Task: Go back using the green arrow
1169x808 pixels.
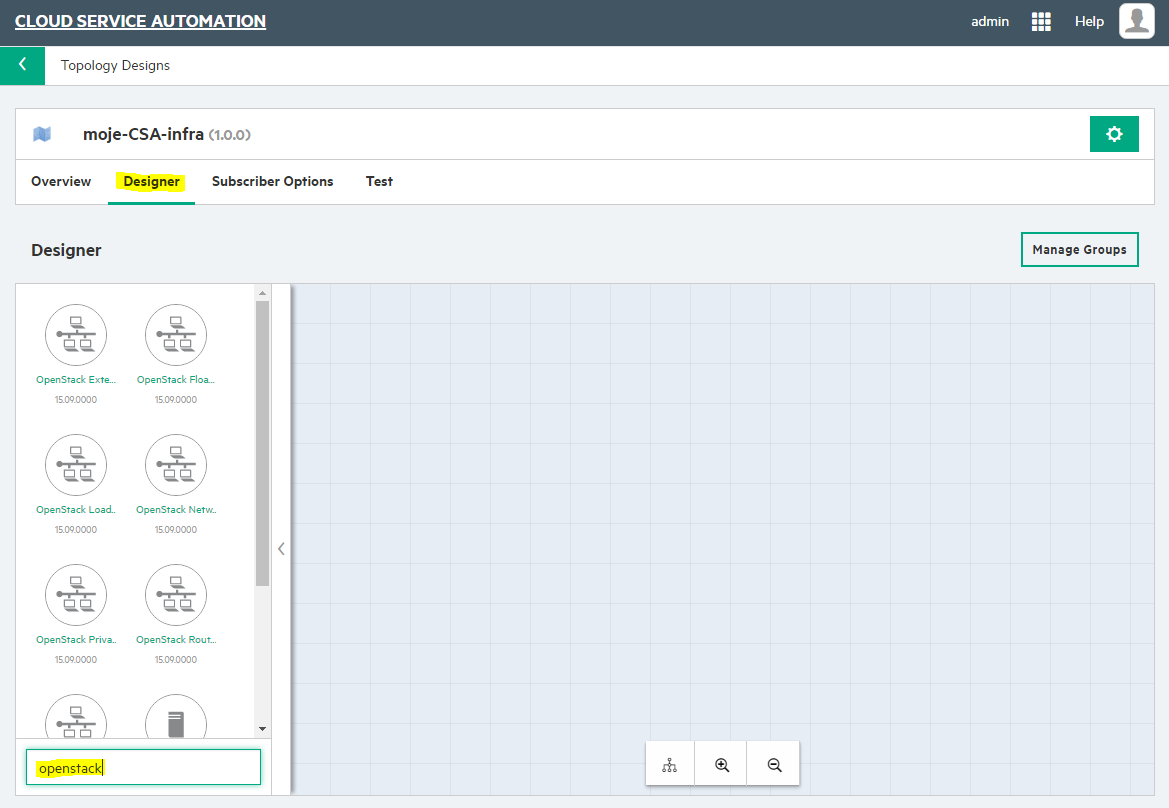Action: click(22, 65)
